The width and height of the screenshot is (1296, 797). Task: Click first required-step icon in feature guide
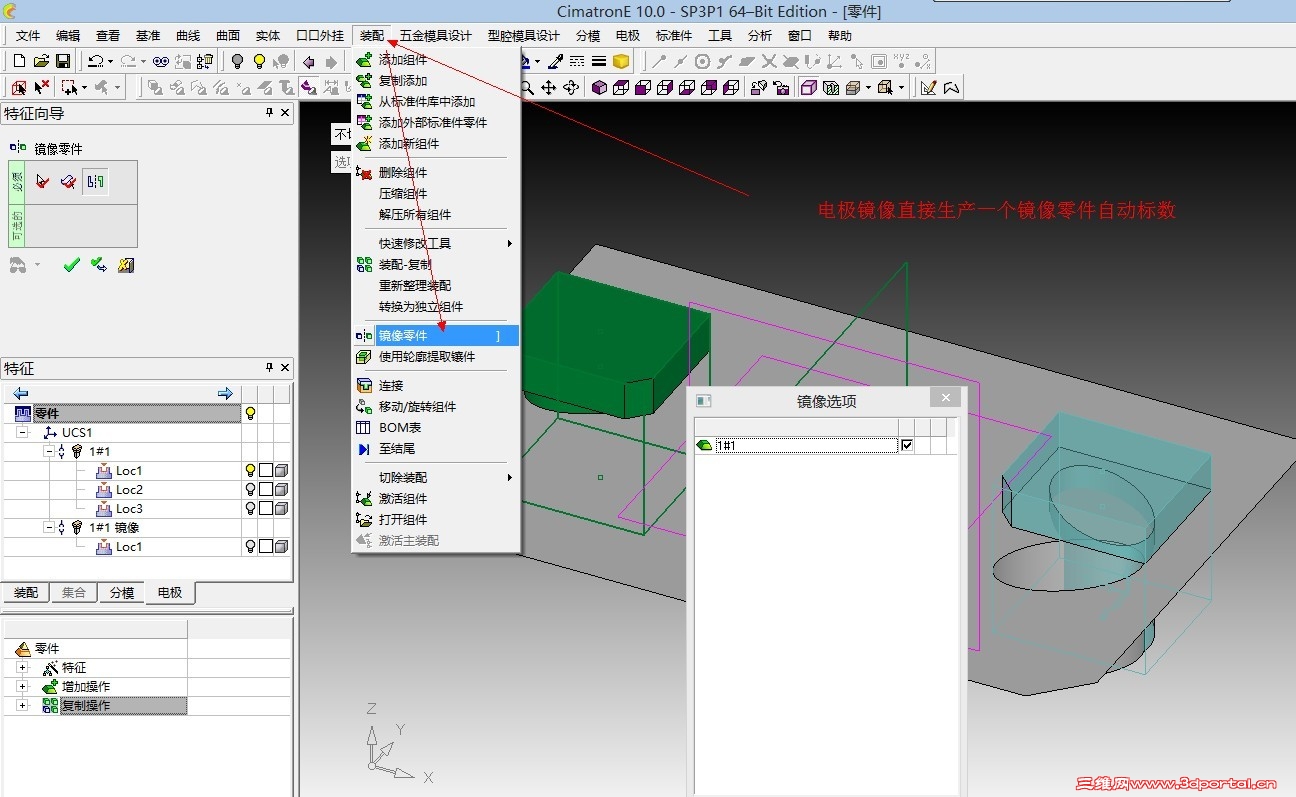click(x=41, y=182)
